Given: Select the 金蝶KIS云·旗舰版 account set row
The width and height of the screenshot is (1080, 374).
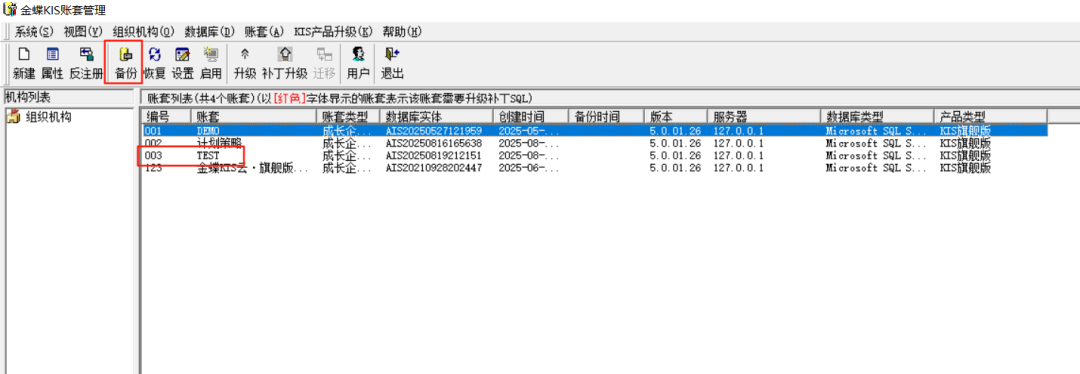Looking at the screenshot, I should (x=594, y=167).
